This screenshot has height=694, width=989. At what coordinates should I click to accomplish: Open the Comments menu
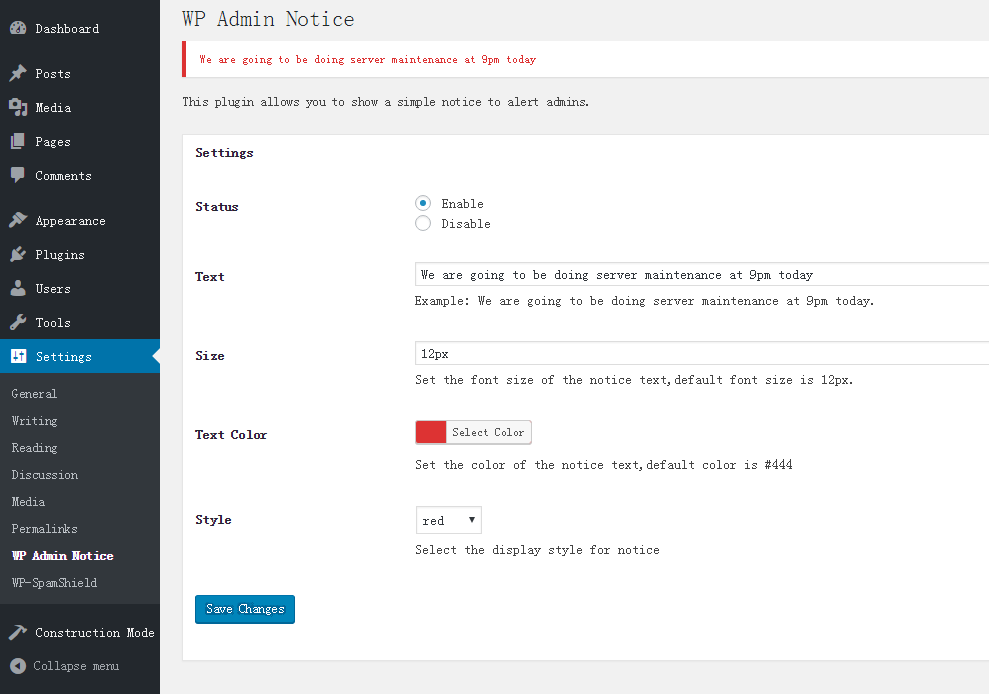63,176
